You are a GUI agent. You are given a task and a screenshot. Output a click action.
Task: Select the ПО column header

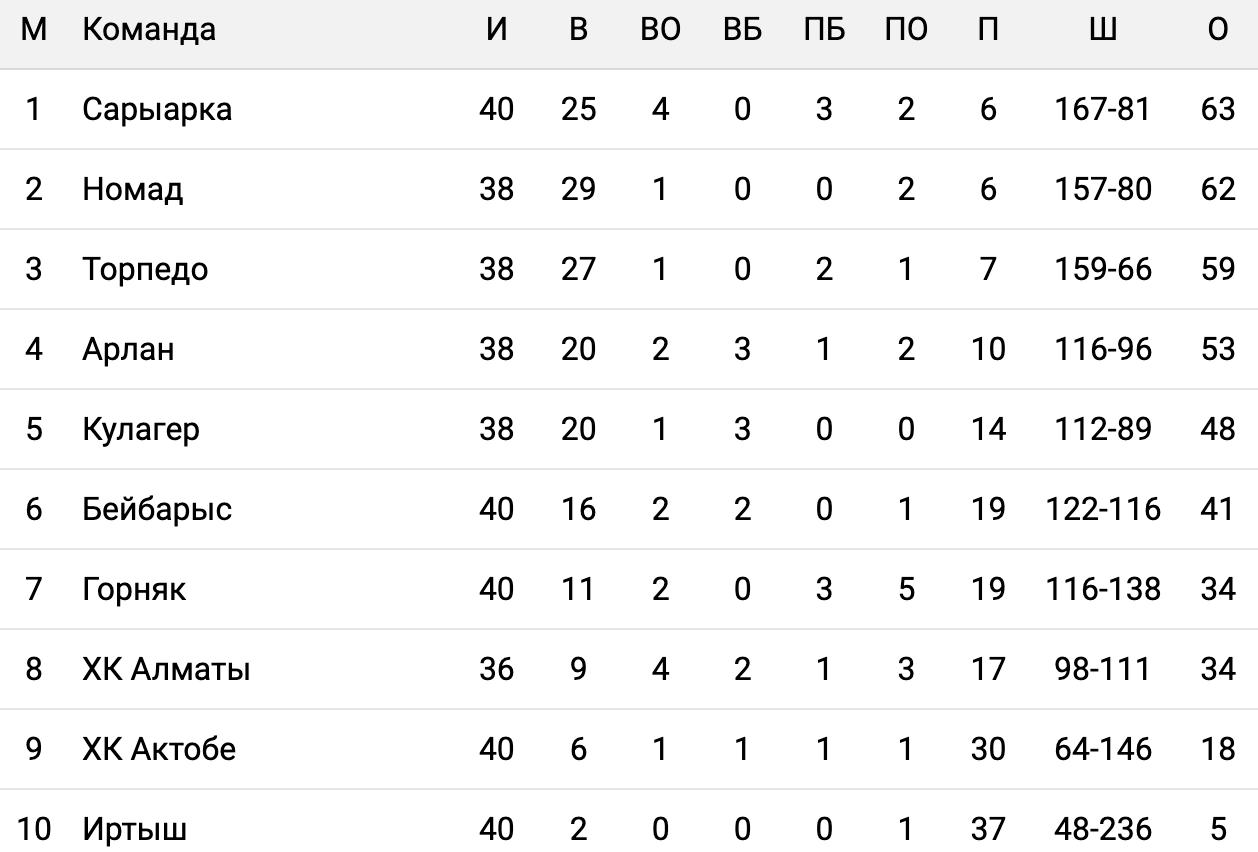click(x=906, y=30)
